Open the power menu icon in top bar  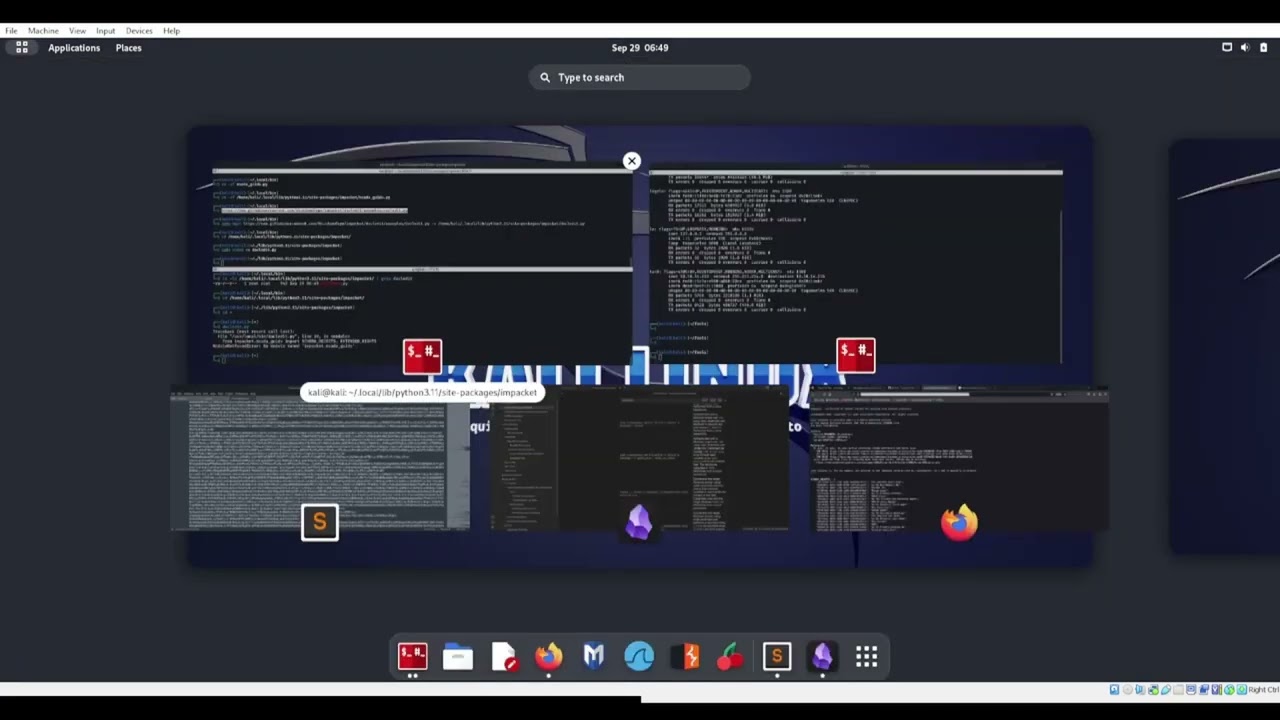click(1263, 47)
